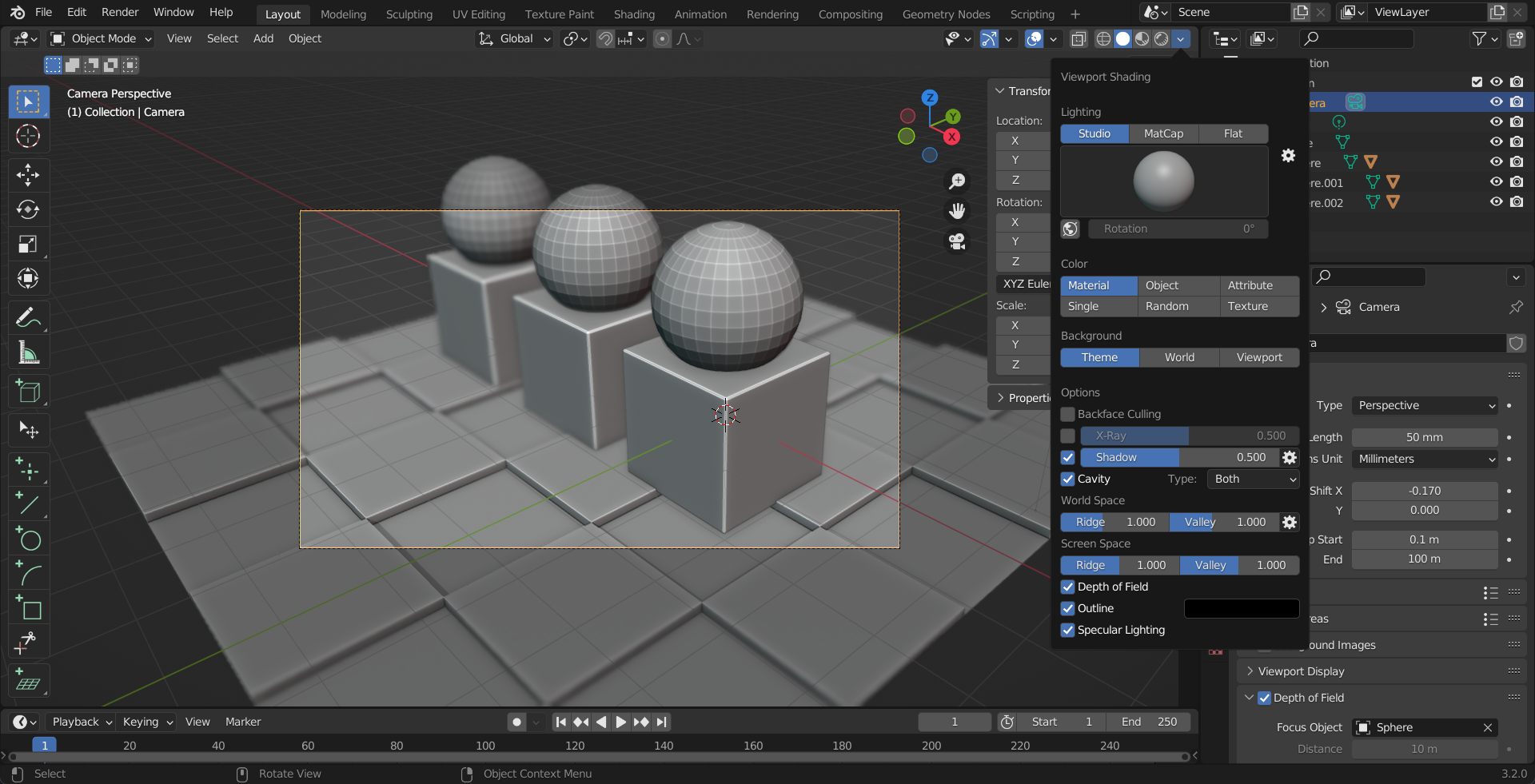Click the pan view hand icon

click(x=957, y=211)
